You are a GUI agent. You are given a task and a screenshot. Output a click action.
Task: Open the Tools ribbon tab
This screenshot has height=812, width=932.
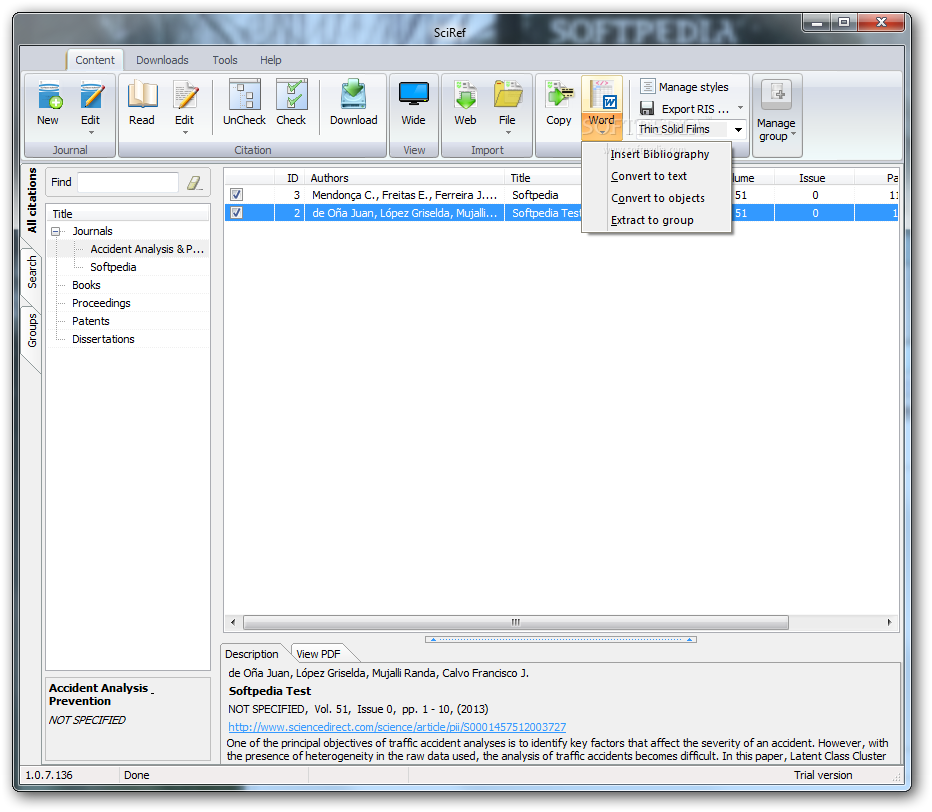(225, 60)
